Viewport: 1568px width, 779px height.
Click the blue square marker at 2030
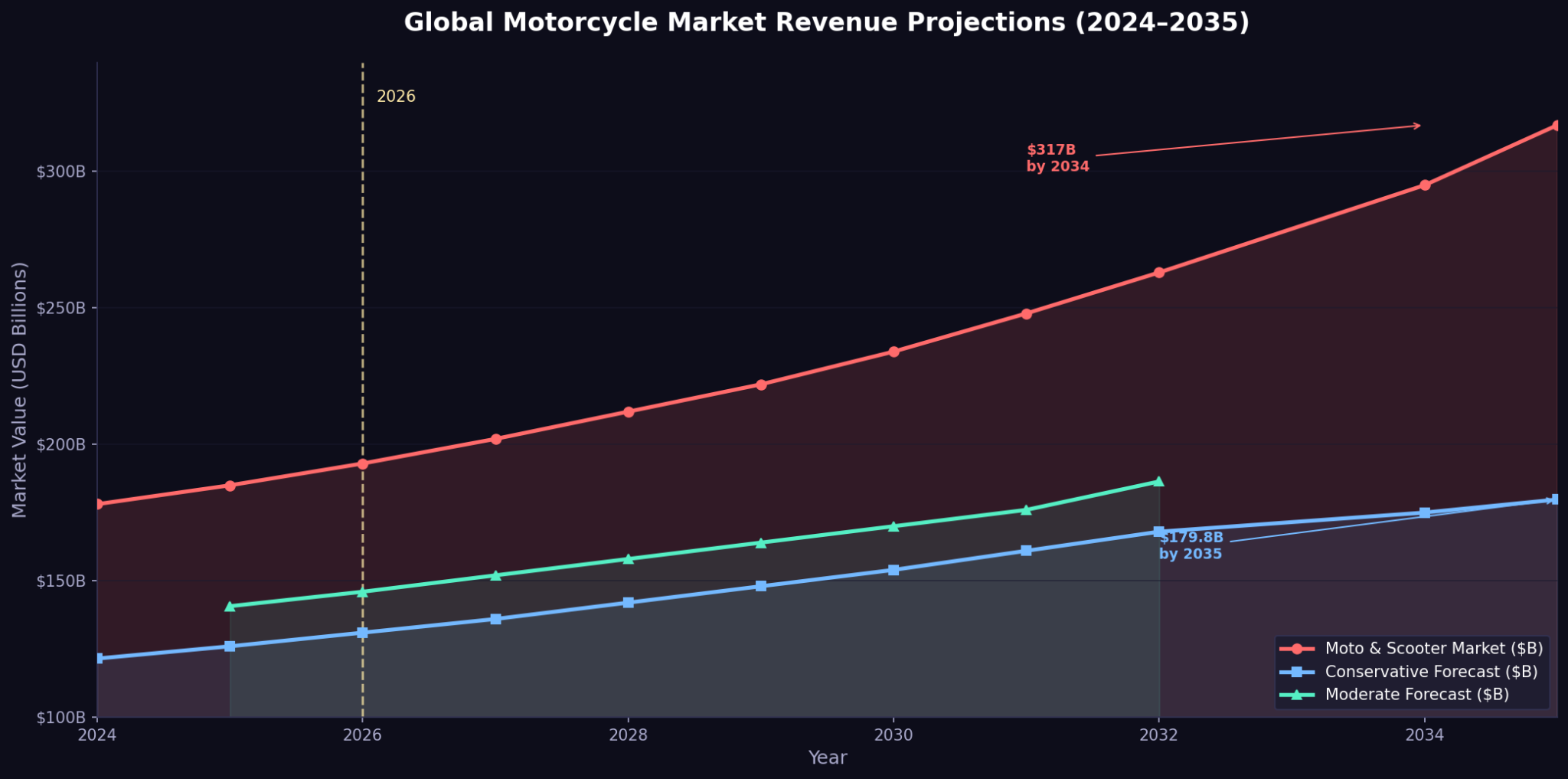tap(893, 570)
